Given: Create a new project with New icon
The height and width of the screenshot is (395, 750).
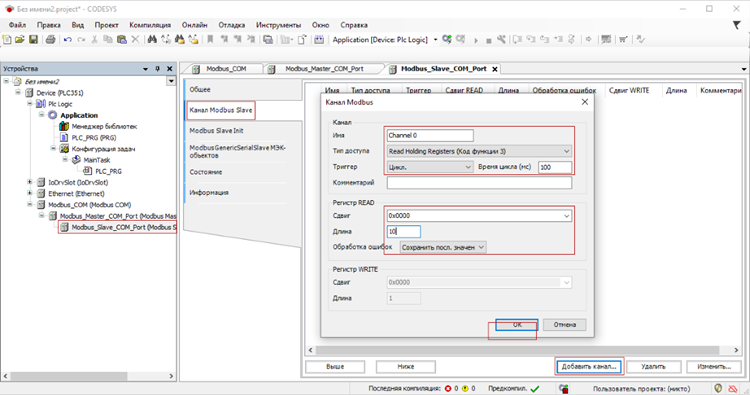Looking at the screenshot, I should point(7,40).
